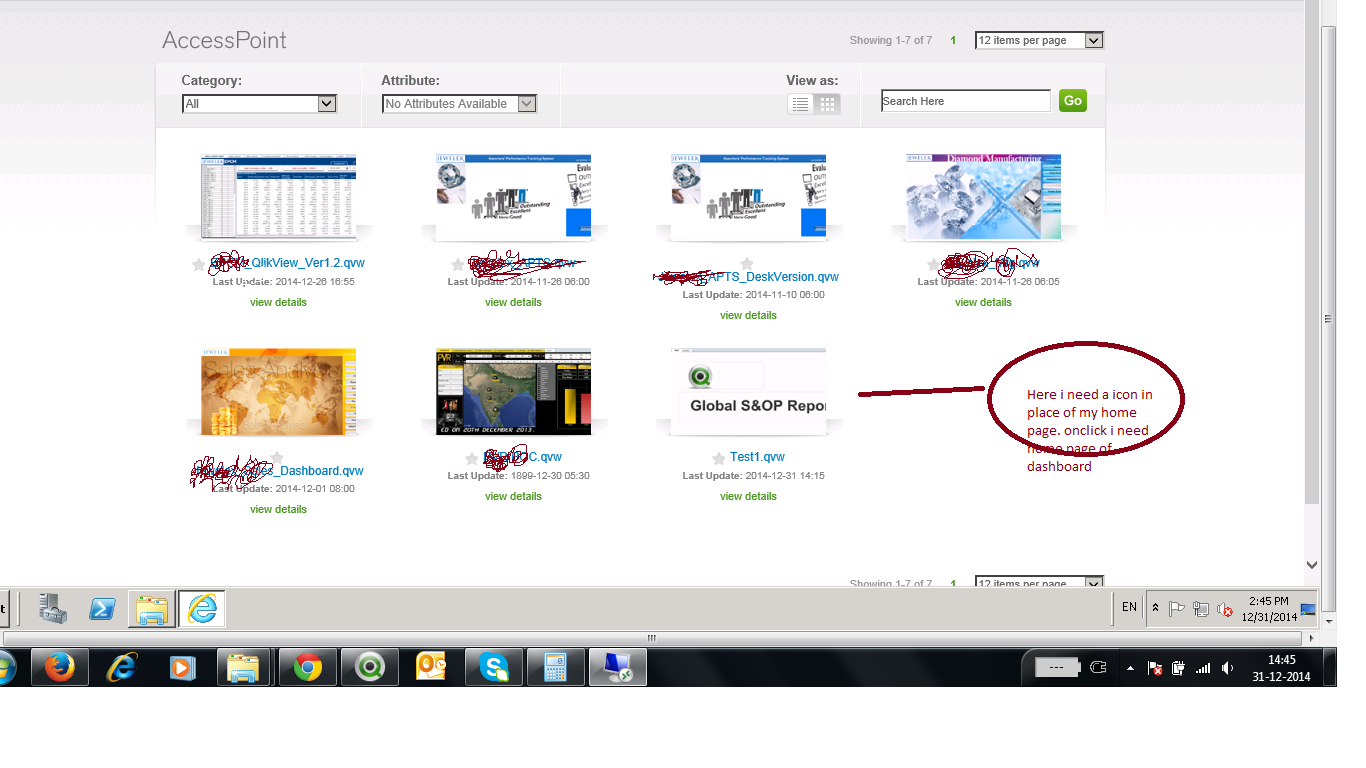This screenshot has height=768, width=1366.
Task: Expand hidden icons arrow in the local tray
Action: point(1131,668)
